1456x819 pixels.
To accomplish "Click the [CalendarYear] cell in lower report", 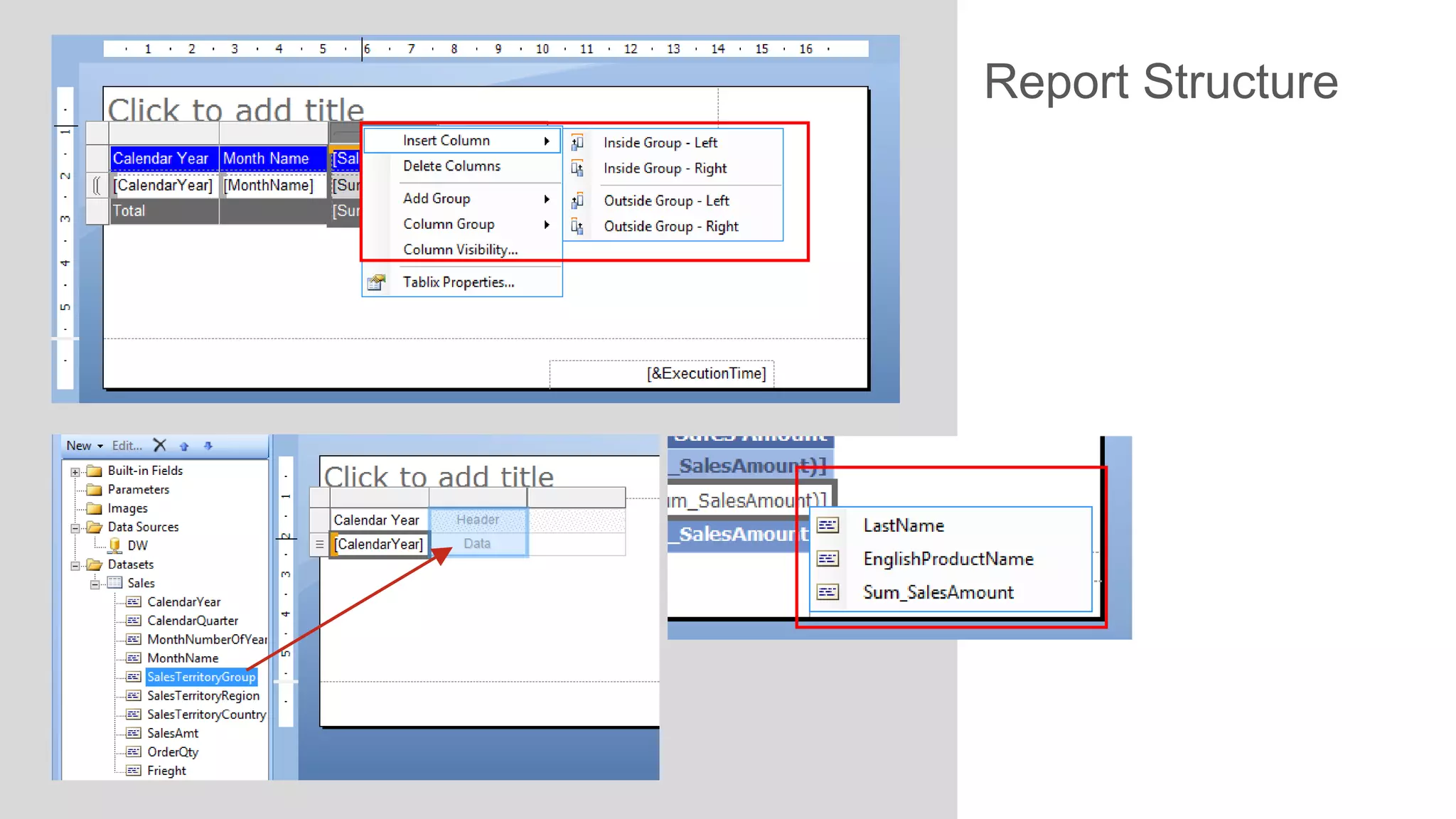I will point(379,545).
